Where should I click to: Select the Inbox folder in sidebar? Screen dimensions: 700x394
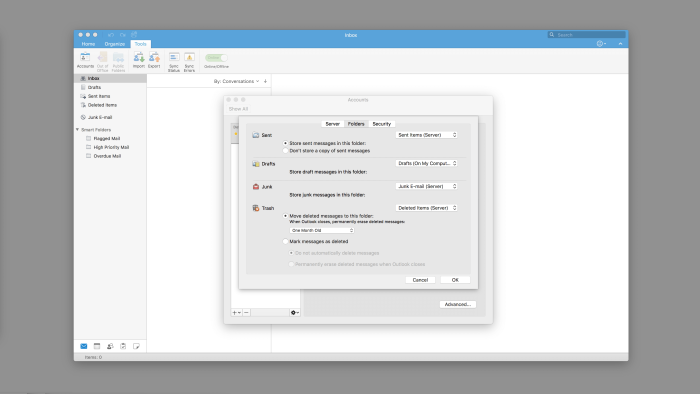coord(110,79)
